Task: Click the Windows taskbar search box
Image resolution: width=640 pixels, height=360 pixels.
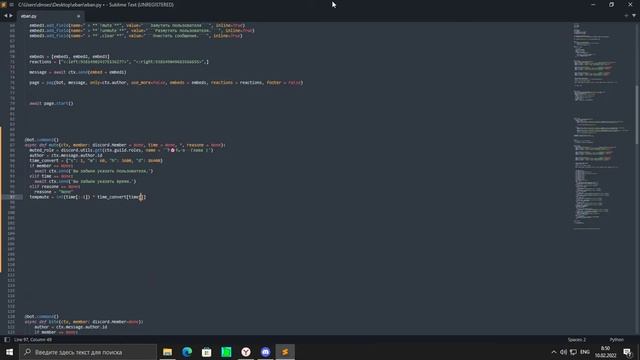Action: (88, 352)
